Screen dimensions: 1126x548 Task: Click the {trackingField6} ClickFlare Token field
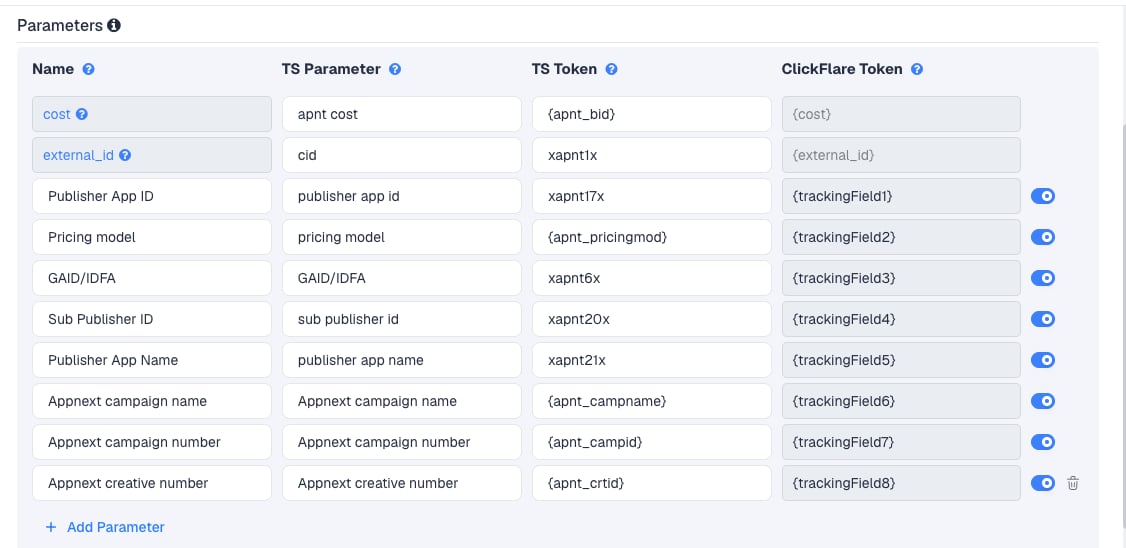[x=901, y=401]
